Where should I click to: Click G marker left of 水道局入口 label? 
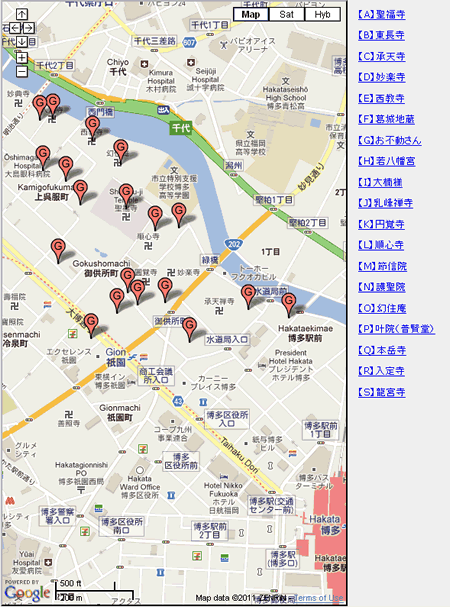(190, 327)
